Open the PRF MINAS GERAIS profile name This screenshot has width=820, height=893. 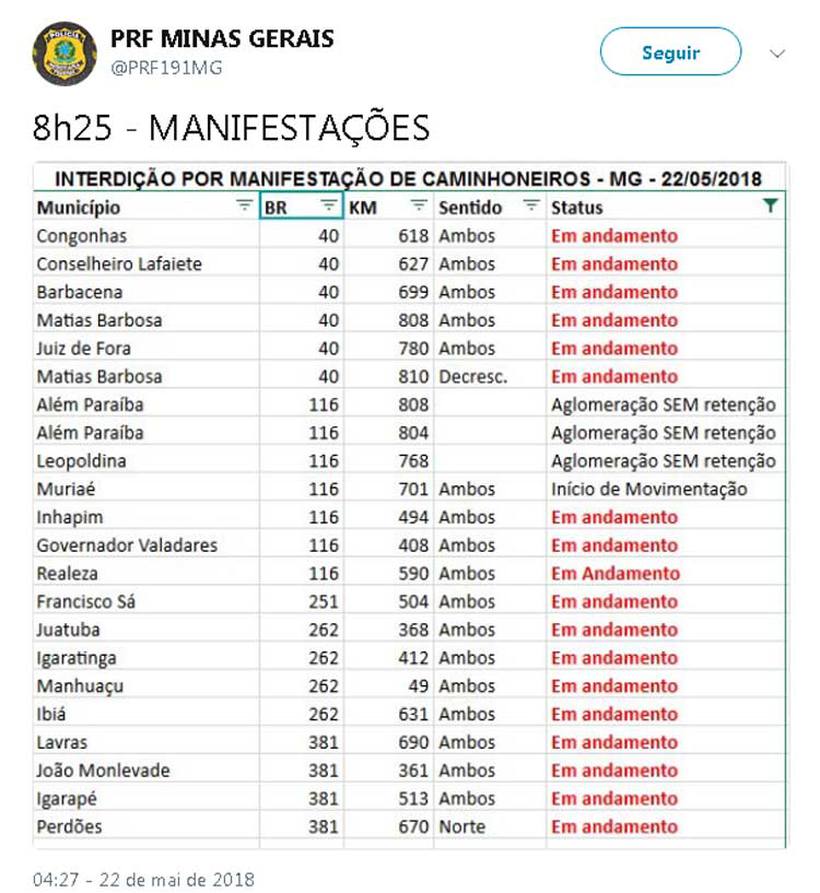222,40
